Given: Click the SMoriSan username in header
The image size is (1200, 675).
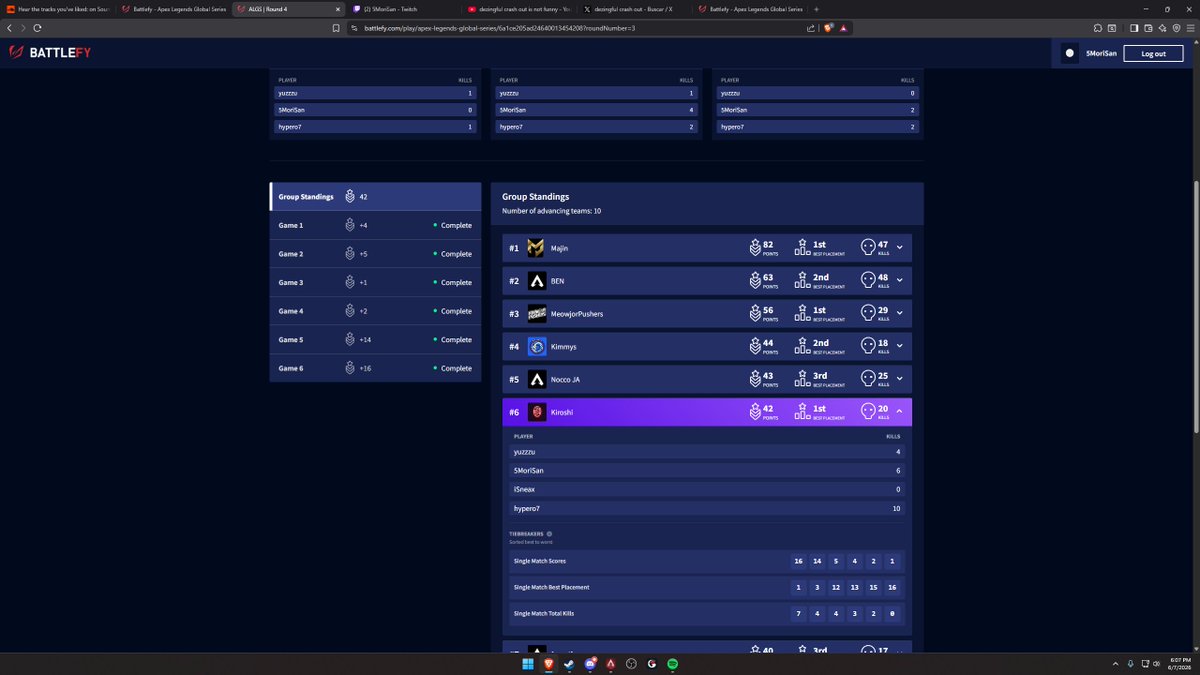Looking at the screenshot, I should 1101,54.
